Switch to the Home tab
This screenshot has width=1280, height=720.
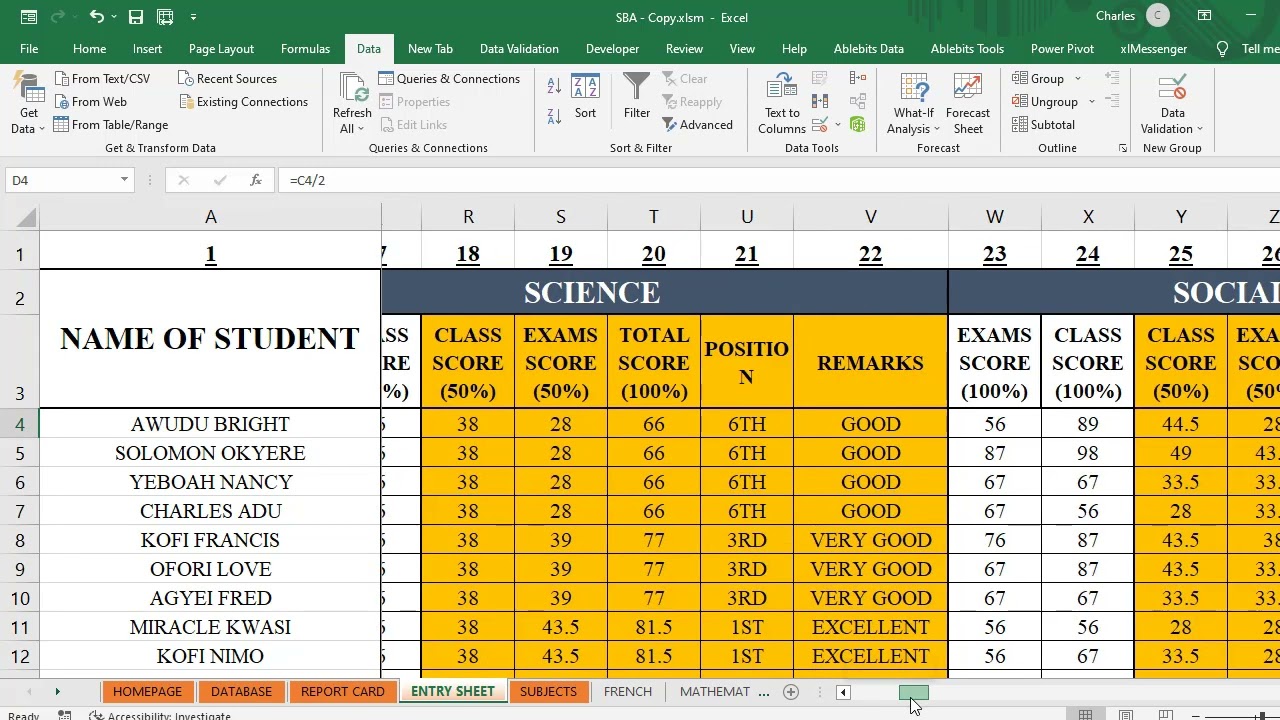click(x=89, y=48)
